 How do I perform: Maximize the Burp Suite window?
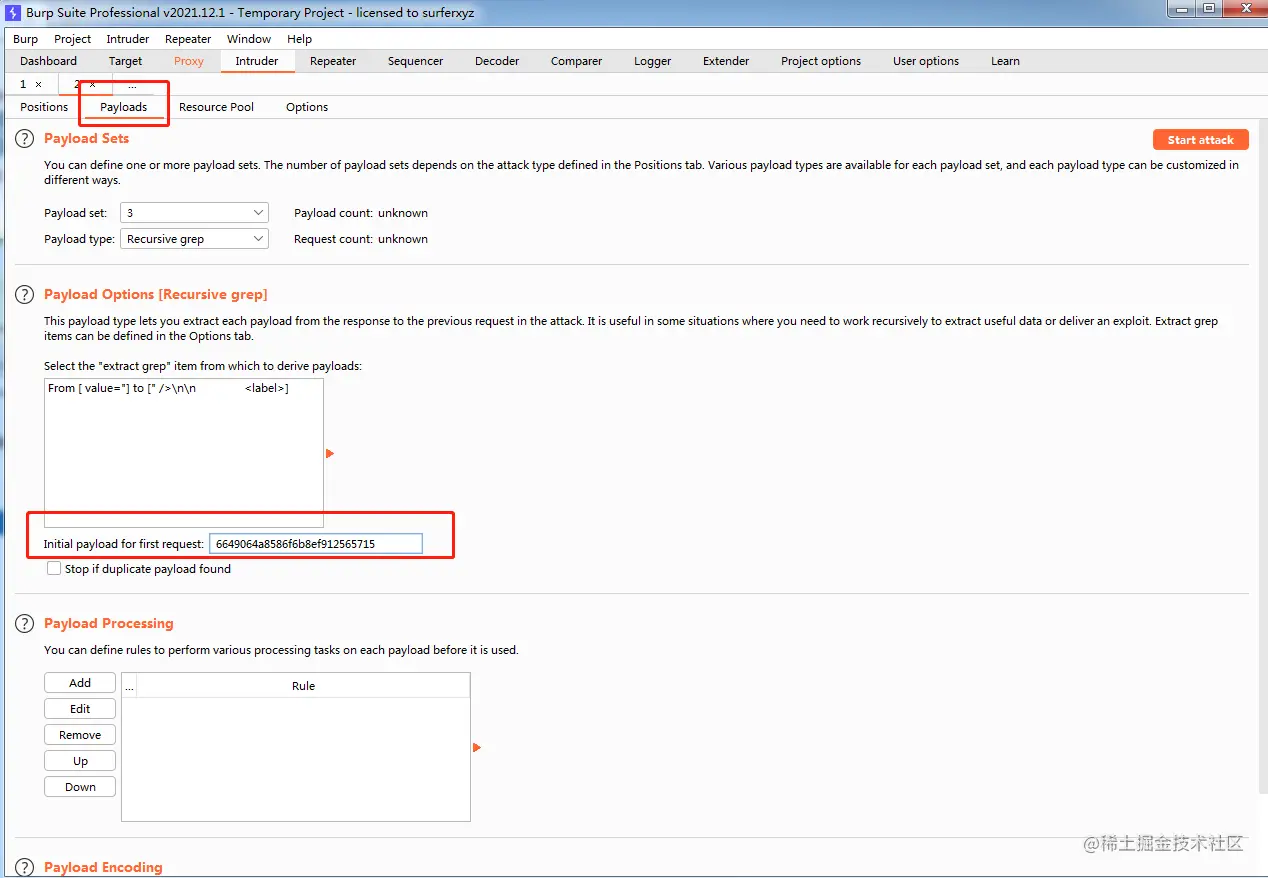(1210, 9)
